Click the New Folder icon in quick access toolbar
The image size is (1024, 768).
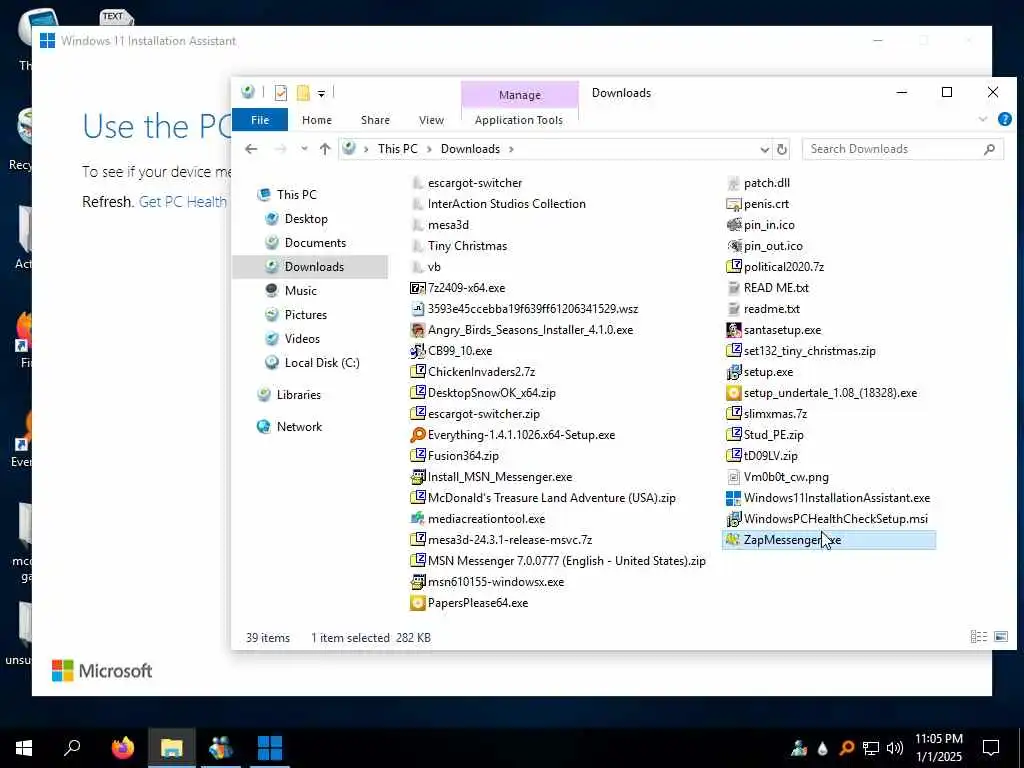(x=303, y=93)
